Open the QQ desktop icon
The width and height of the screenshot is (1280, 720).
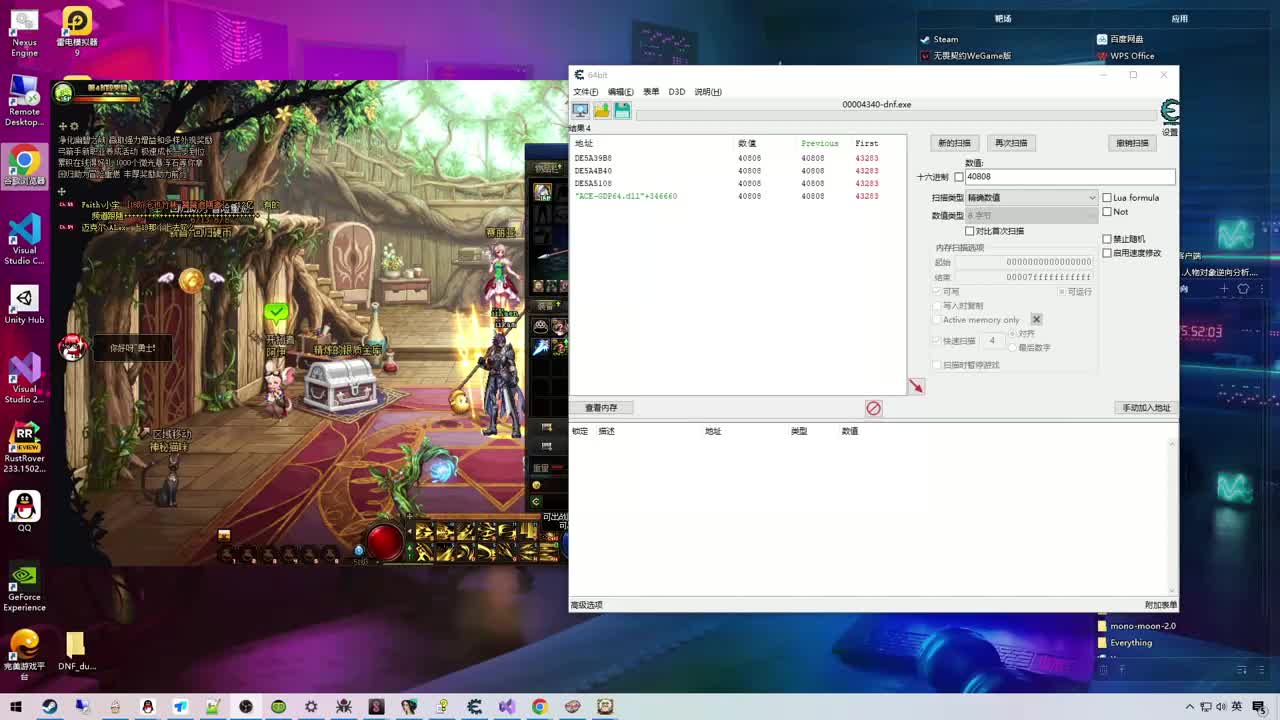pyautogui.click(x=24, y=511)
